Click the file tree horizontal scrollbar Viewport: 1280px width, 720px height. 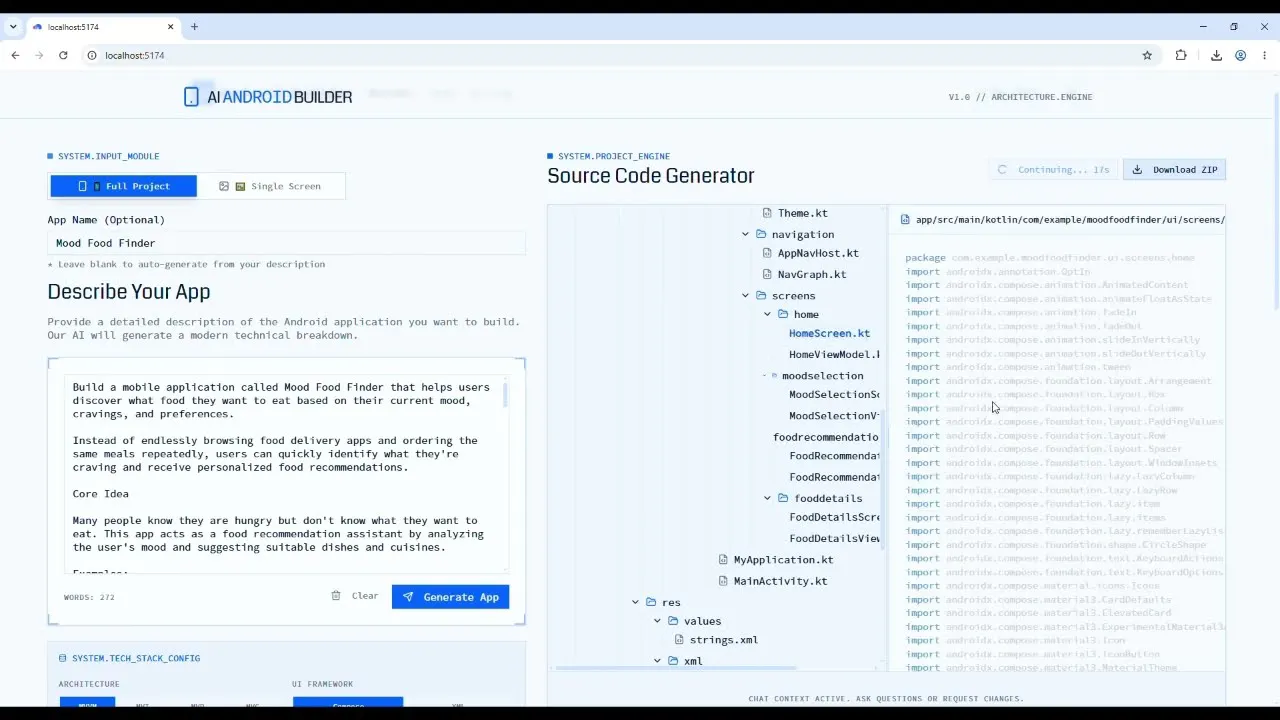(x=675, y=668)
